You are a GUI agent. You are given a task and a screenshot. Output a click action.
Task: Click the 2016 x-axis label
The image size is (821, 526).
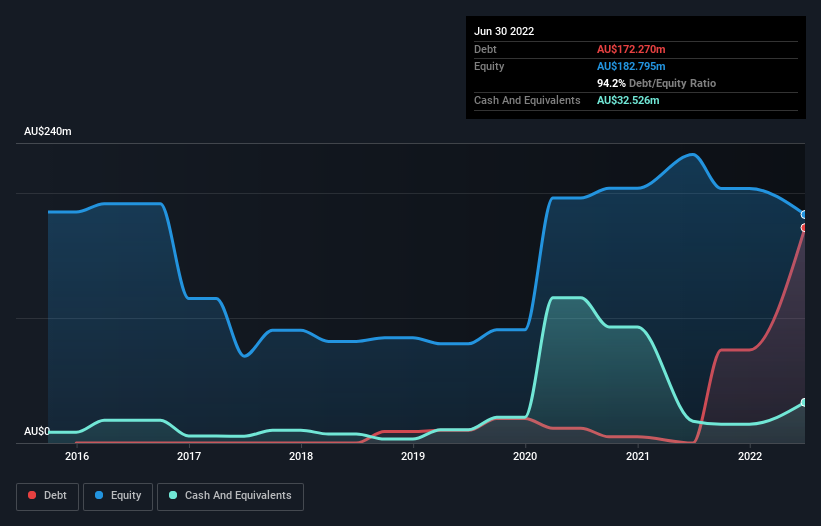[x=77, y=456]
